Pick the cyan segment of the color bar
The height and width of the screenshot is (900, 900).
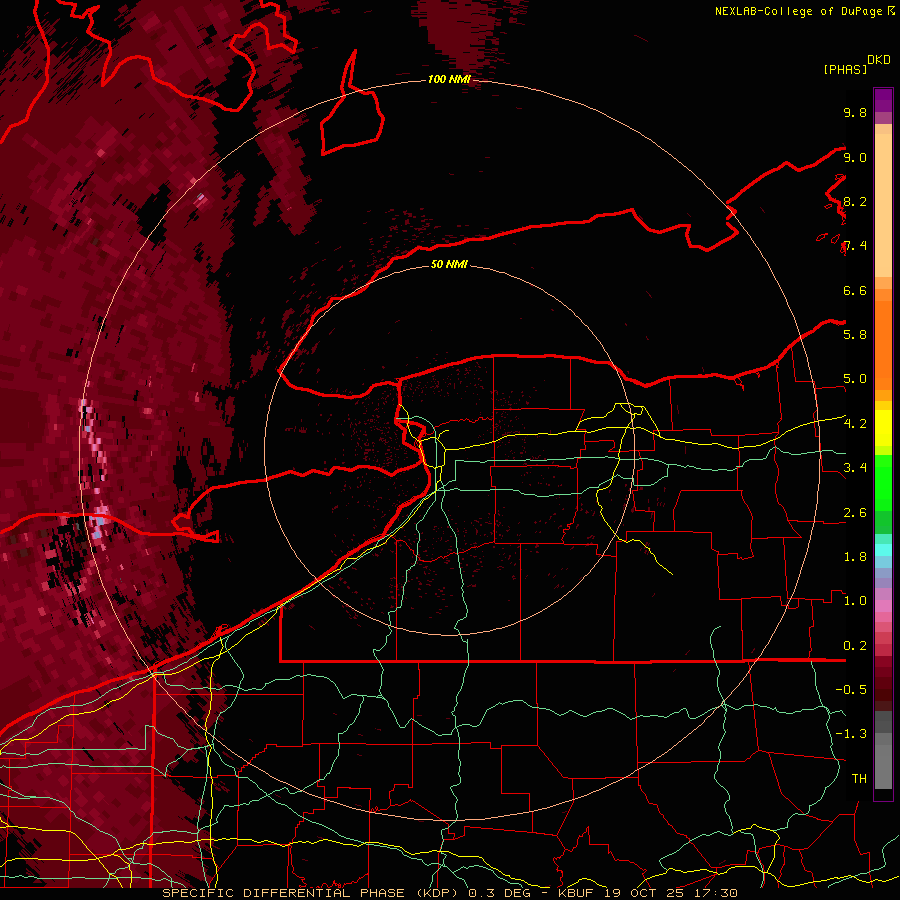click(x=883, y=549)
